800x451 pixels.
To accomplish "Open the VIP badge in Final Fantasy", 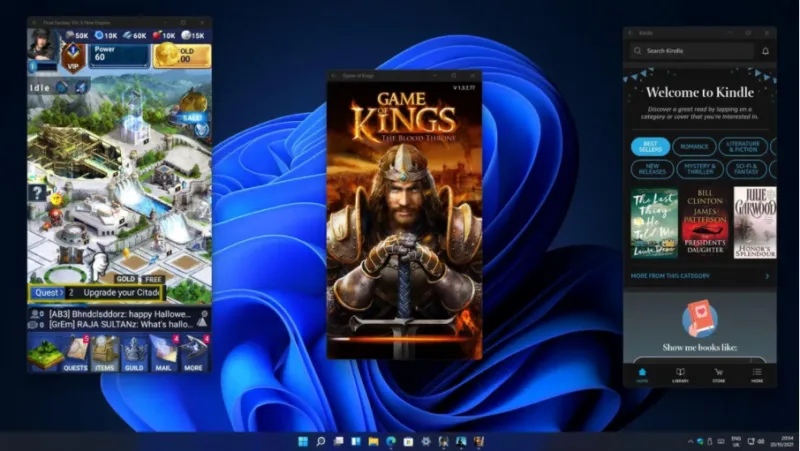I will [73, 58].
